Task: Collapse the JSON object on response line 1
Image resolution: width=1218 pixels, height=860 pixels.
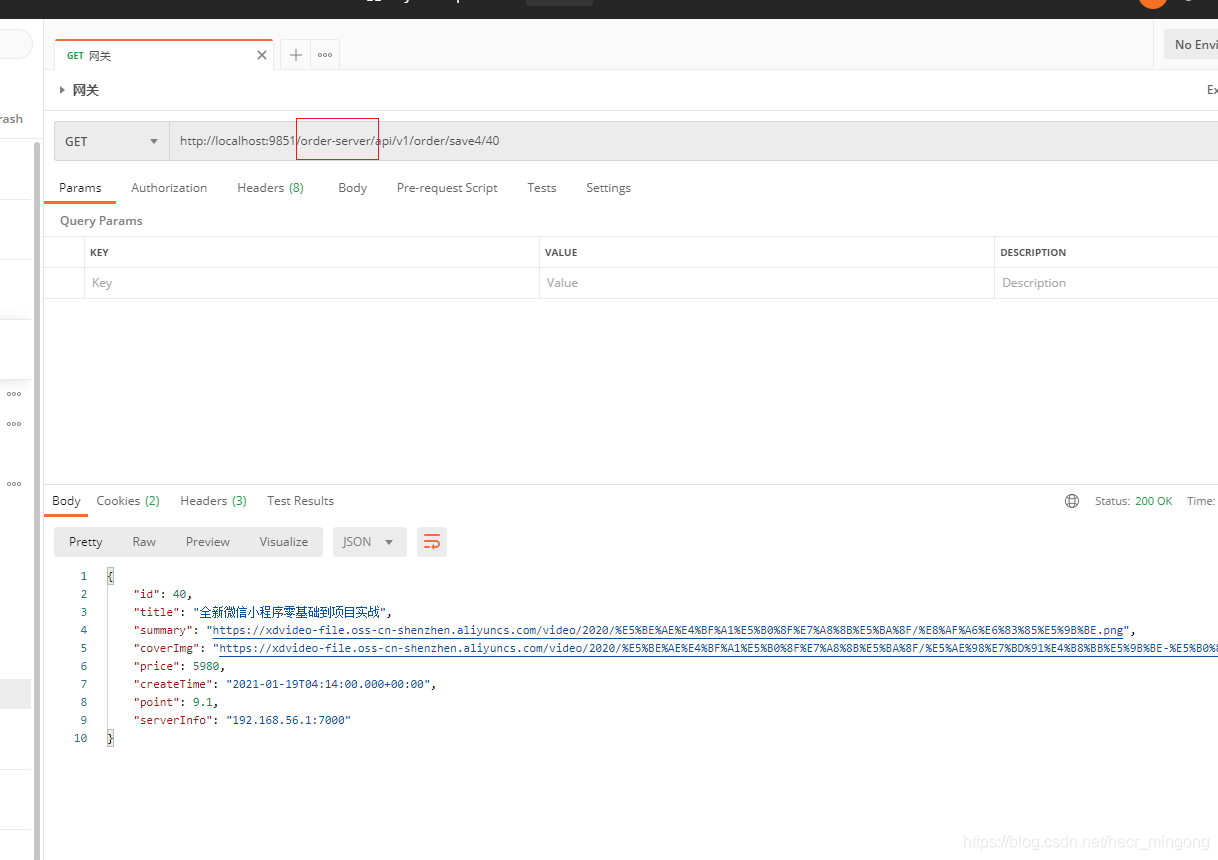Action: [110, 576]
